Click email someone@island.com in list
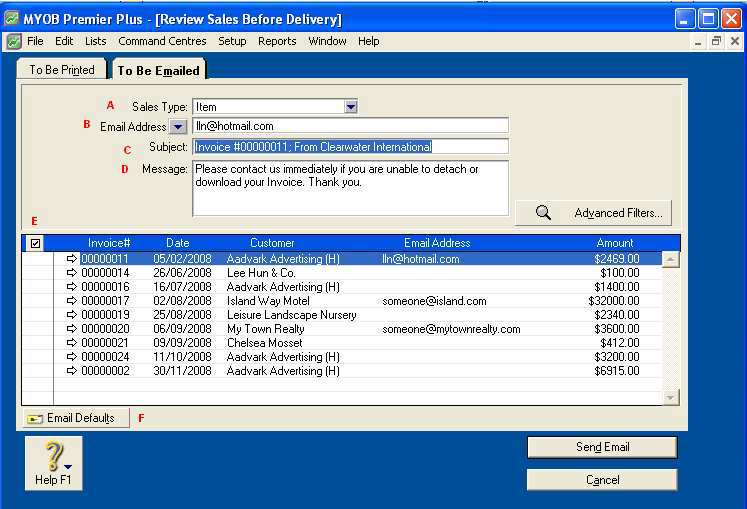 [x=434, y=301]
